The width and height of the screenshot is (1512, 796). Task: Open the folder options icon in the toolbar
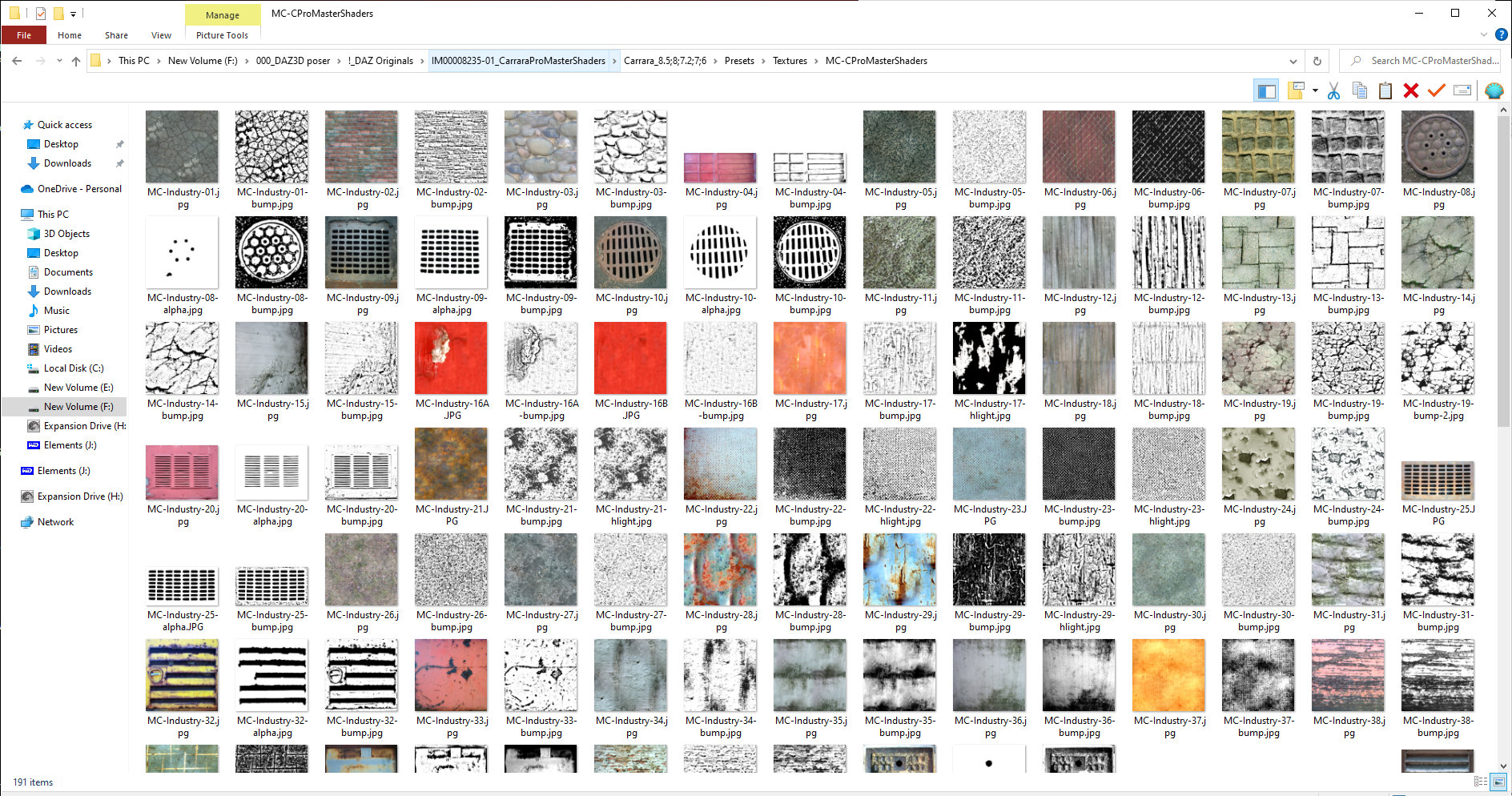1296,90
